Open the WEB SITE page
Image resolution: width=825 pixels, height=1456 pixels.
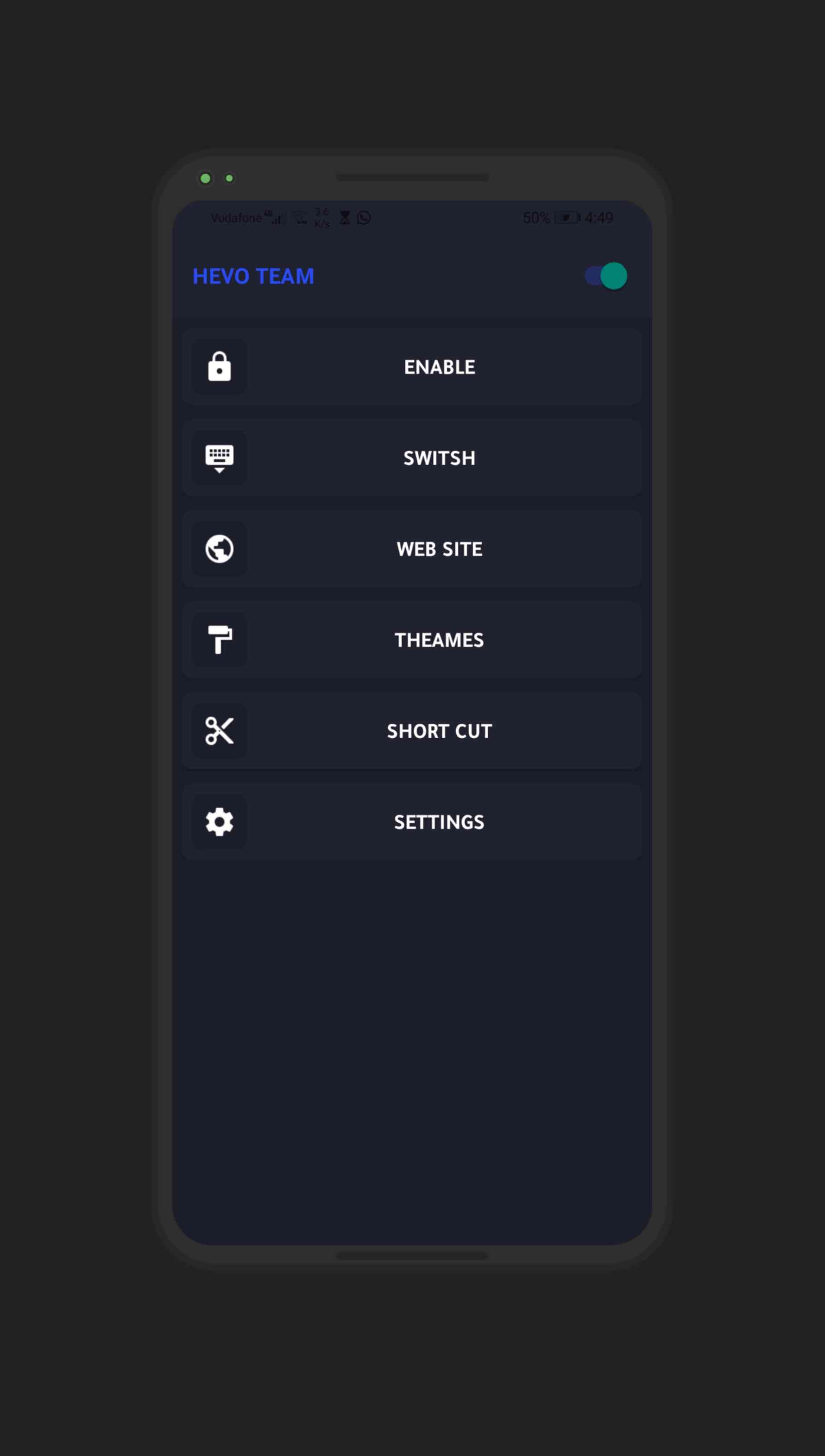coord(439,549)
